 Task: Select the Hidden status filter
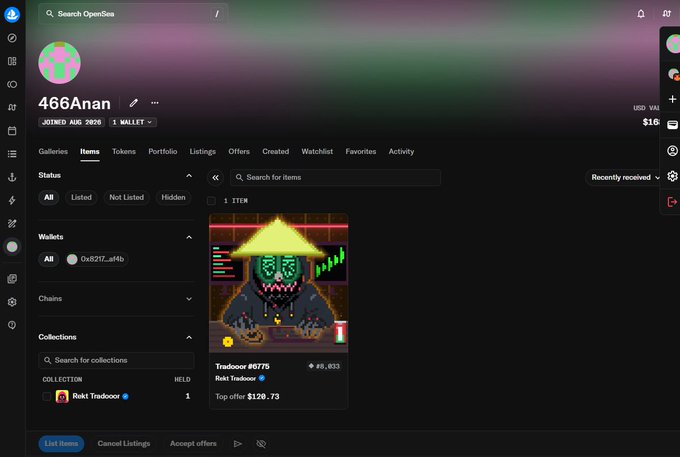(x=173, y=197)
